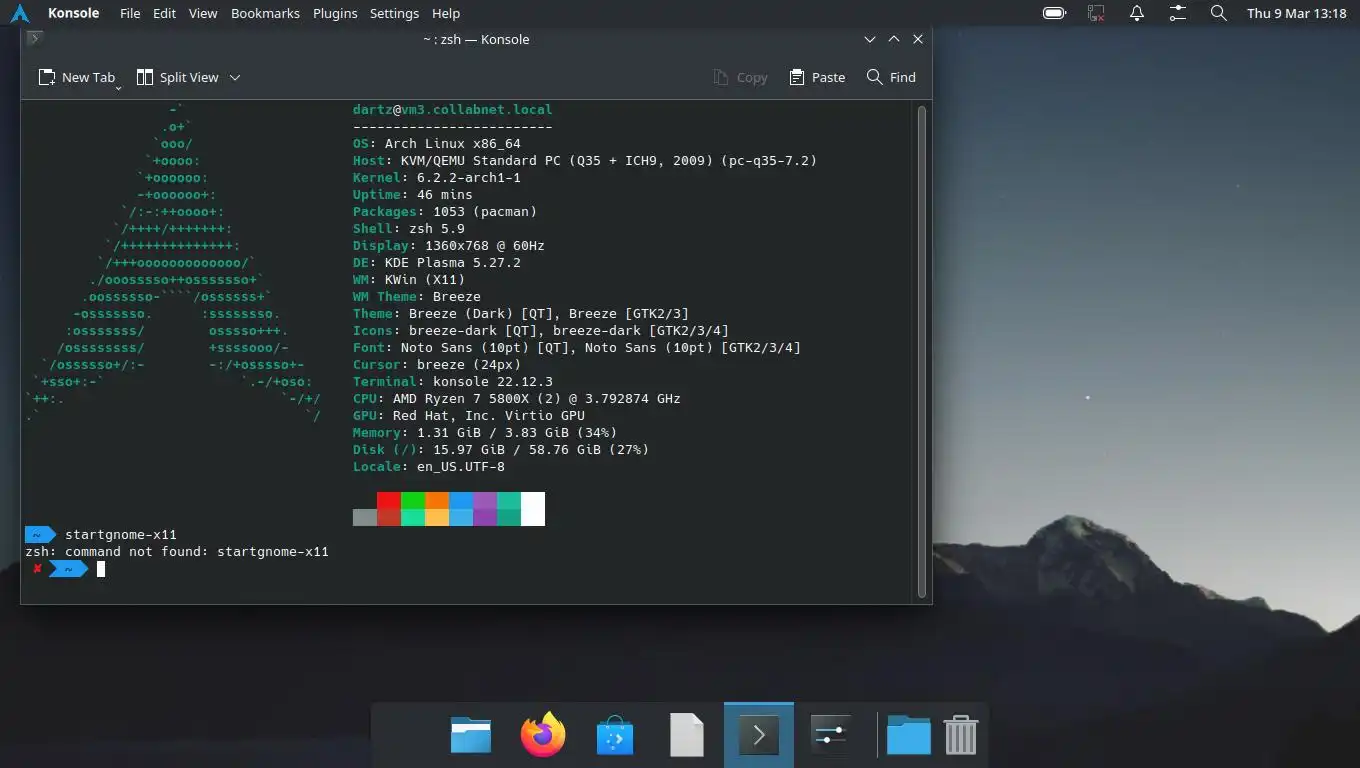Viewport: 1360px width, 768px height.
Task: Open the clock showing Thu 9 Mar 13:18
Action: pyautogui.click(x=1297, y=13)
